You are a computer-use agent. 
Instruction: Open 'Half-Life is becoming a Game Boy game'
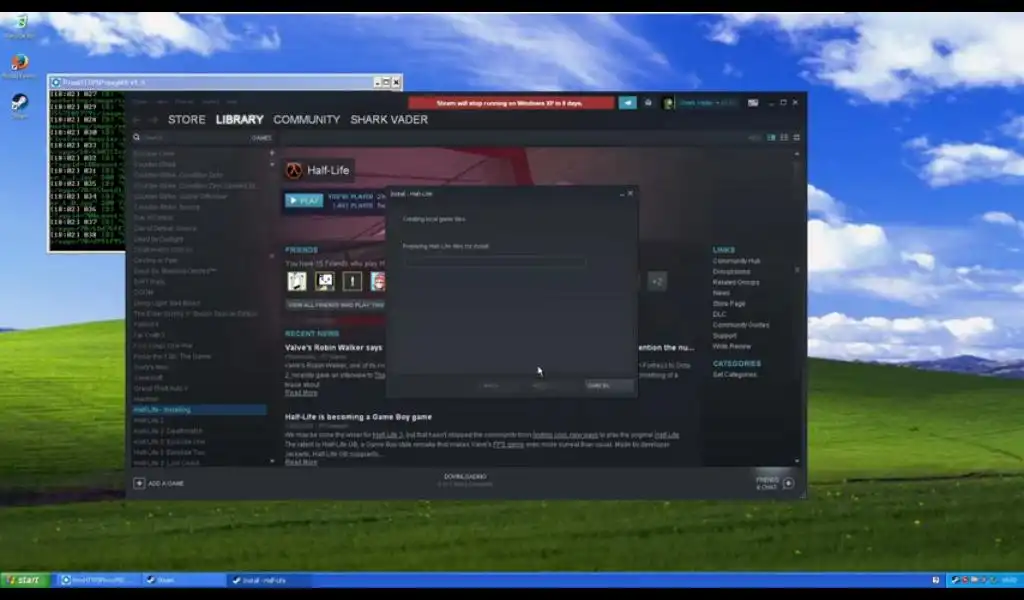(358, 417)
